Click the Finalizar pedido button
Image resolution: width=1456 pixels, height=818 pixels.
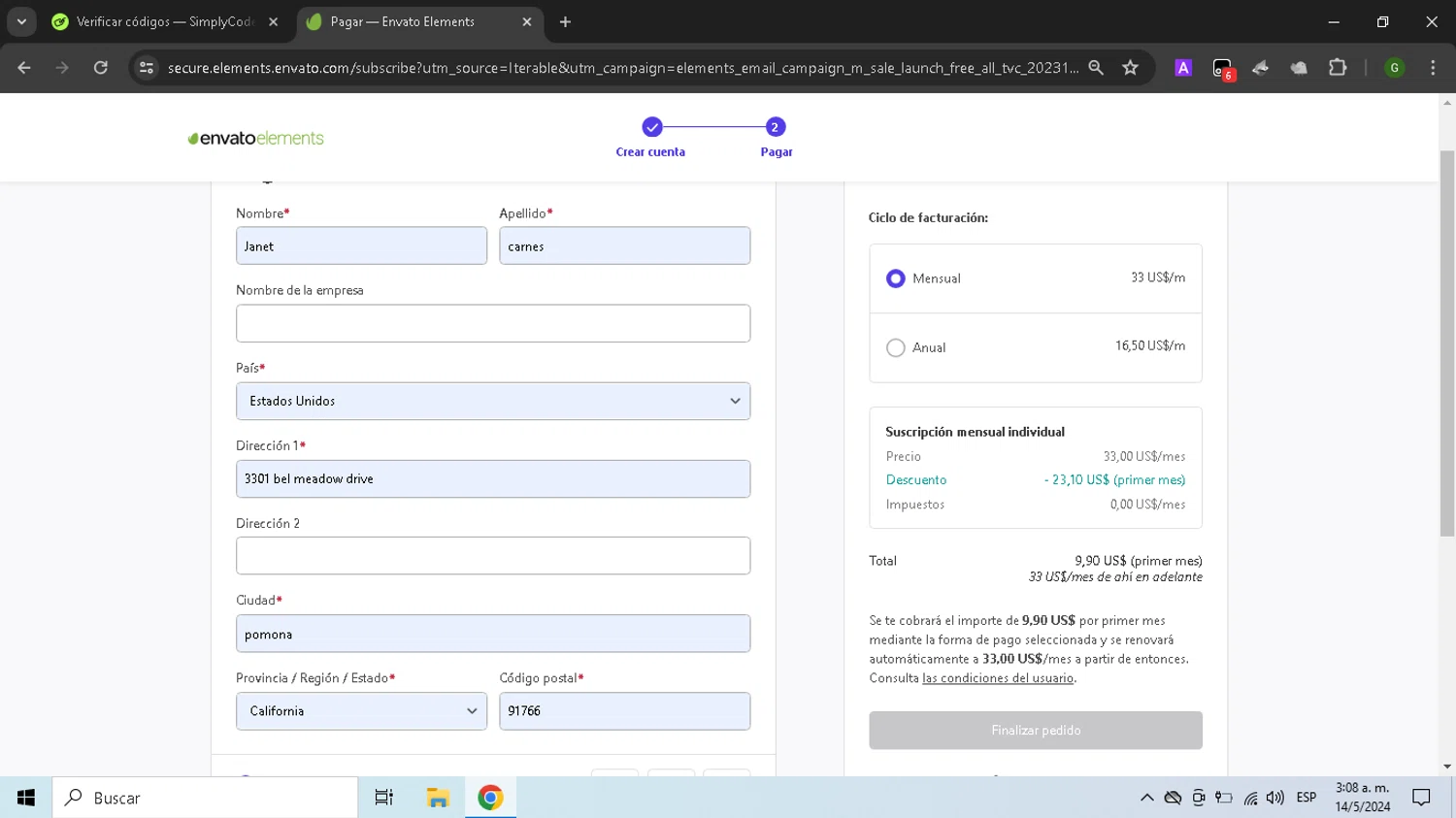(x=1036, y=731)
